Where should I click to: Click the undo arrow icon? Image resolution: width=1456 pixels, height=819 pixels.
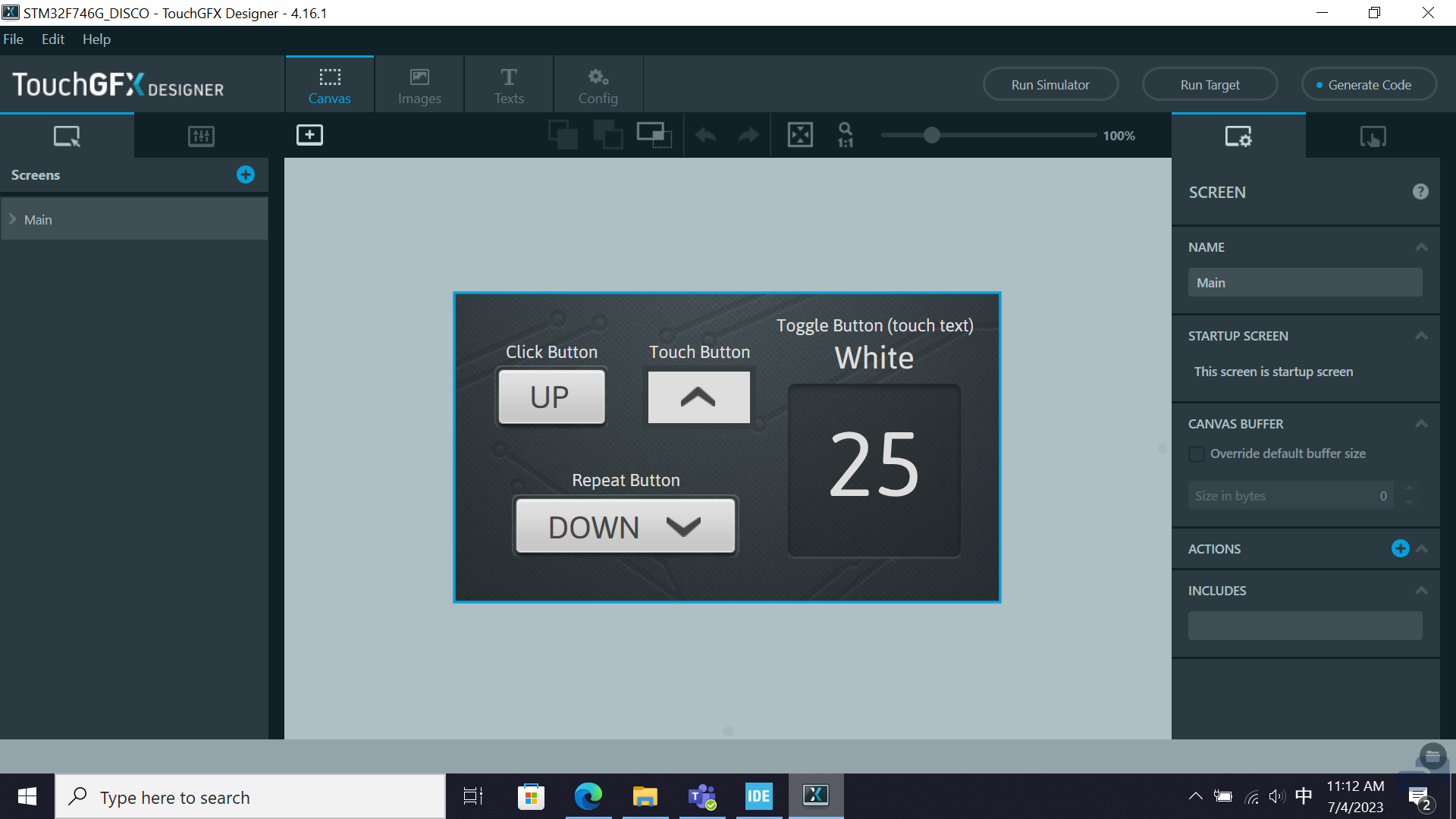tap(705, 135)
